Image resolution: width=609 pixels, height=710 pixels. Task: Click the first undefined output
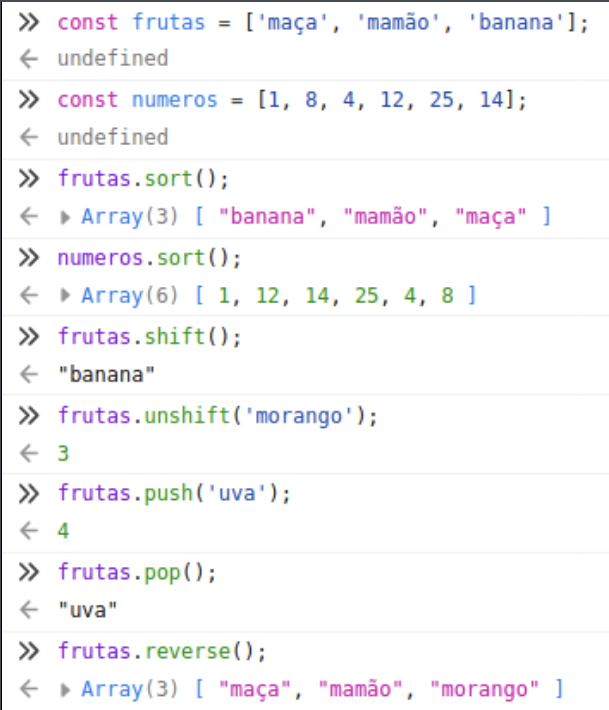pyautogui.click(x=113, y=59)
